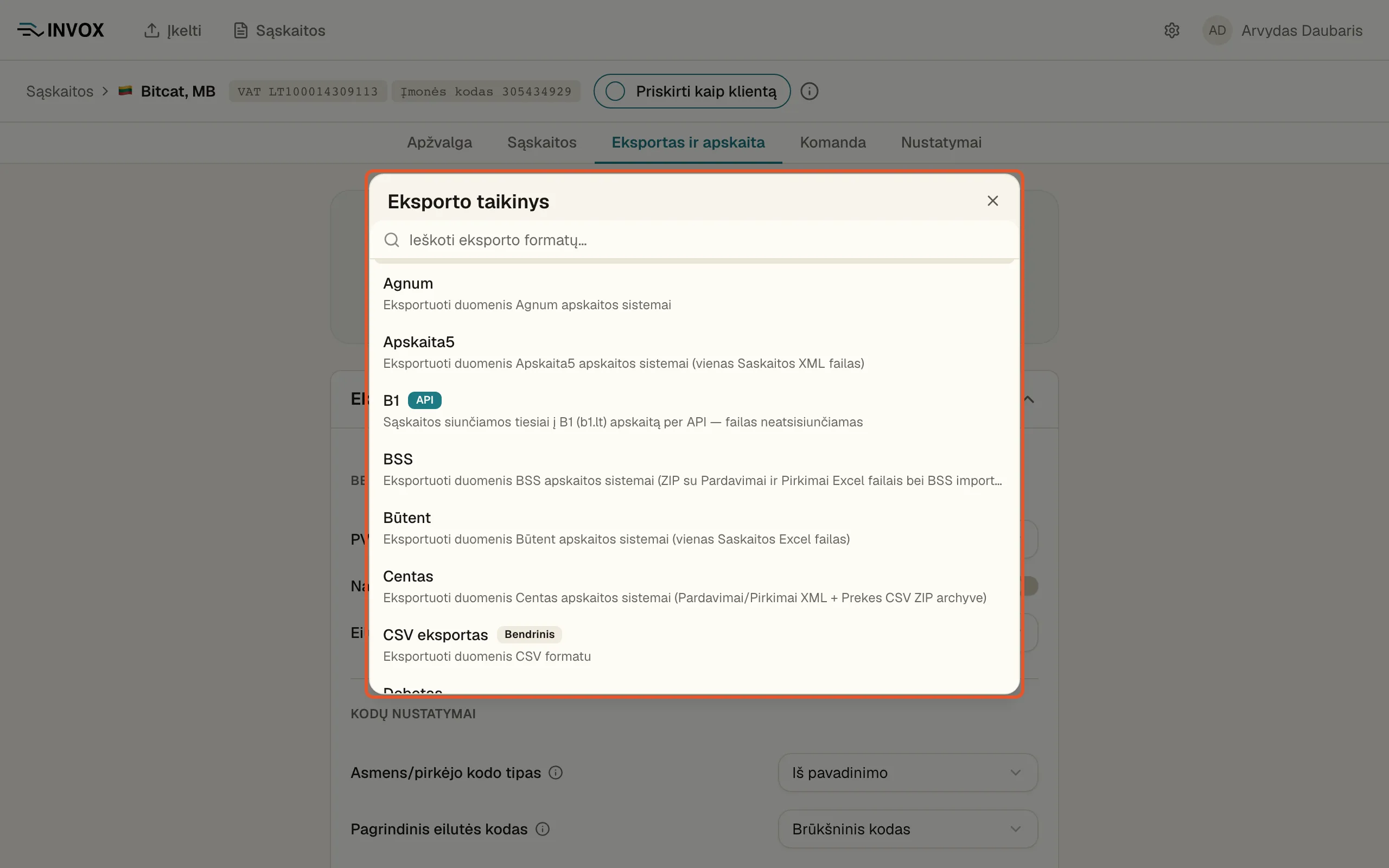Click the API badge next to B1
This screenshot has width=1389, height=868.
click(425, 400)
